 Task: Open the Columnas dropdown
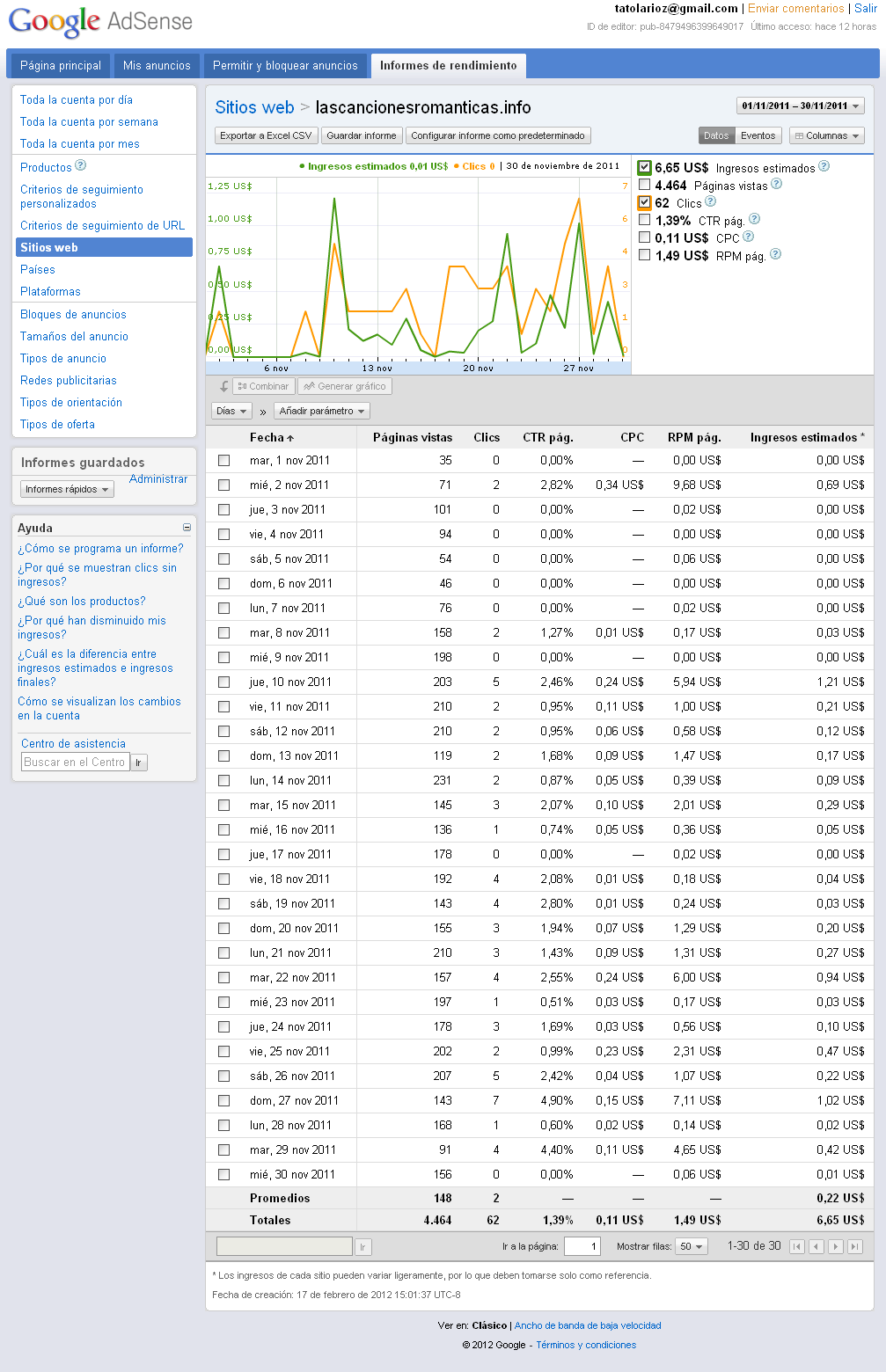pyautogui.click(x=827, y=135)
